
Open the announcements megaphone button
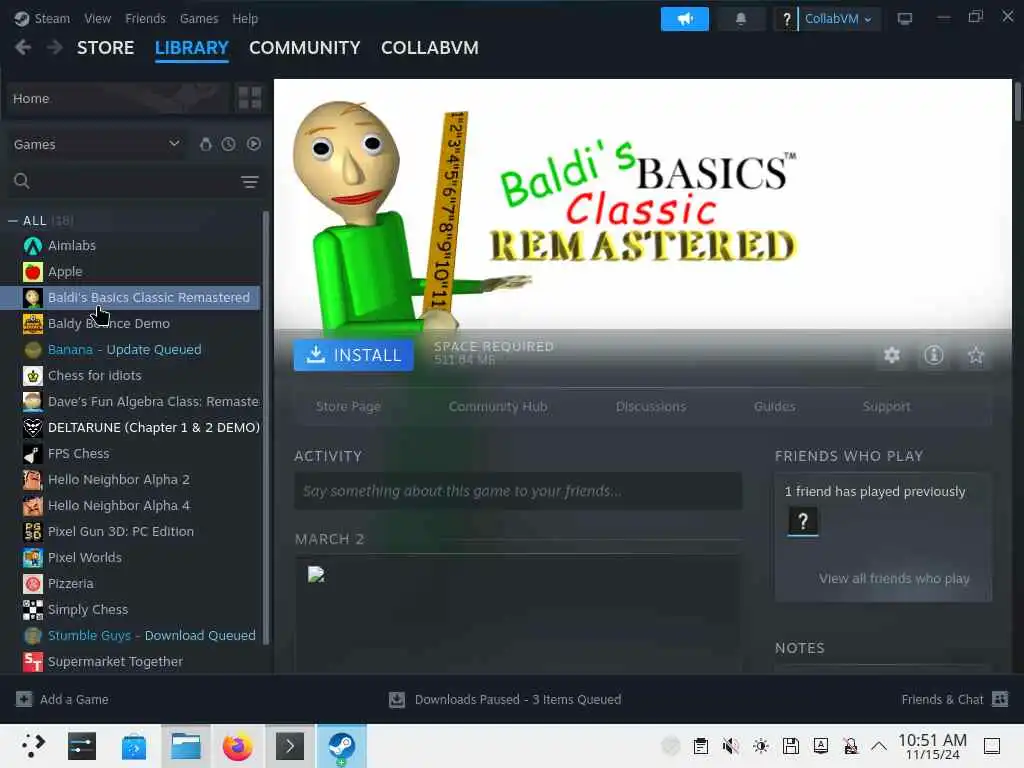[684, 19]
